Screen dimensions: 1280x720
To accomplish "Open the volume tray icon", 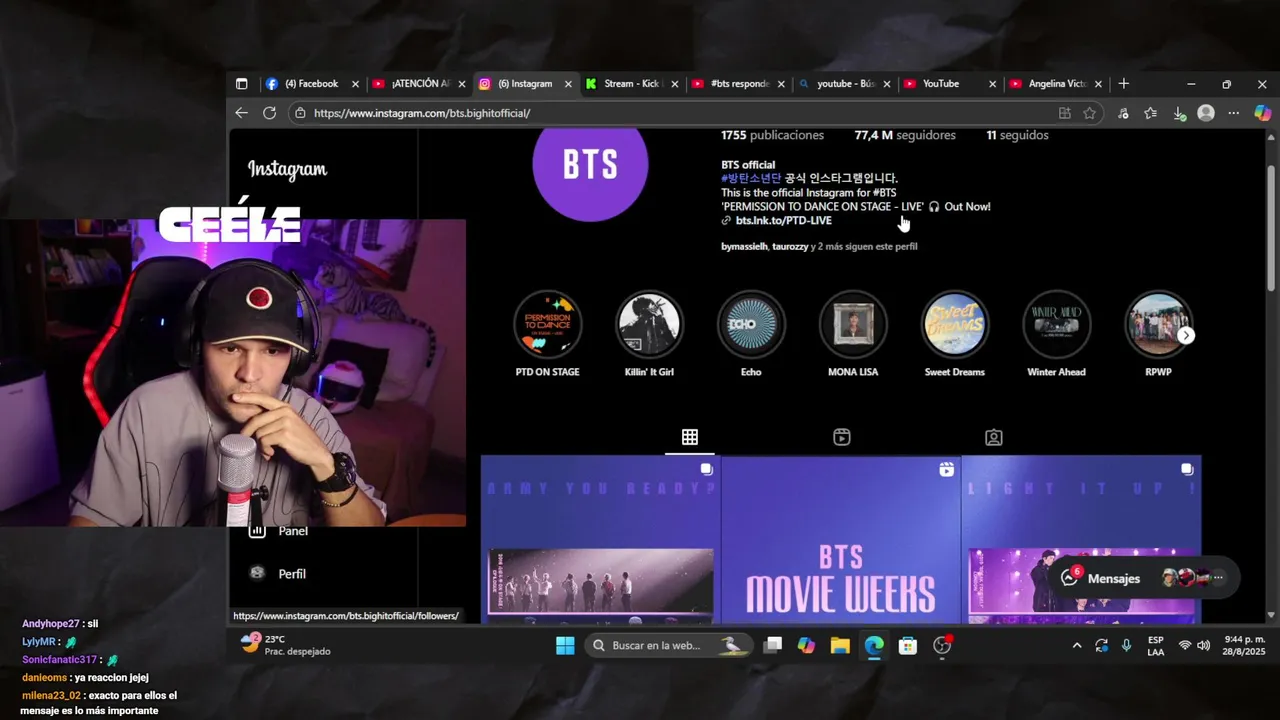I will point(1203,646).
